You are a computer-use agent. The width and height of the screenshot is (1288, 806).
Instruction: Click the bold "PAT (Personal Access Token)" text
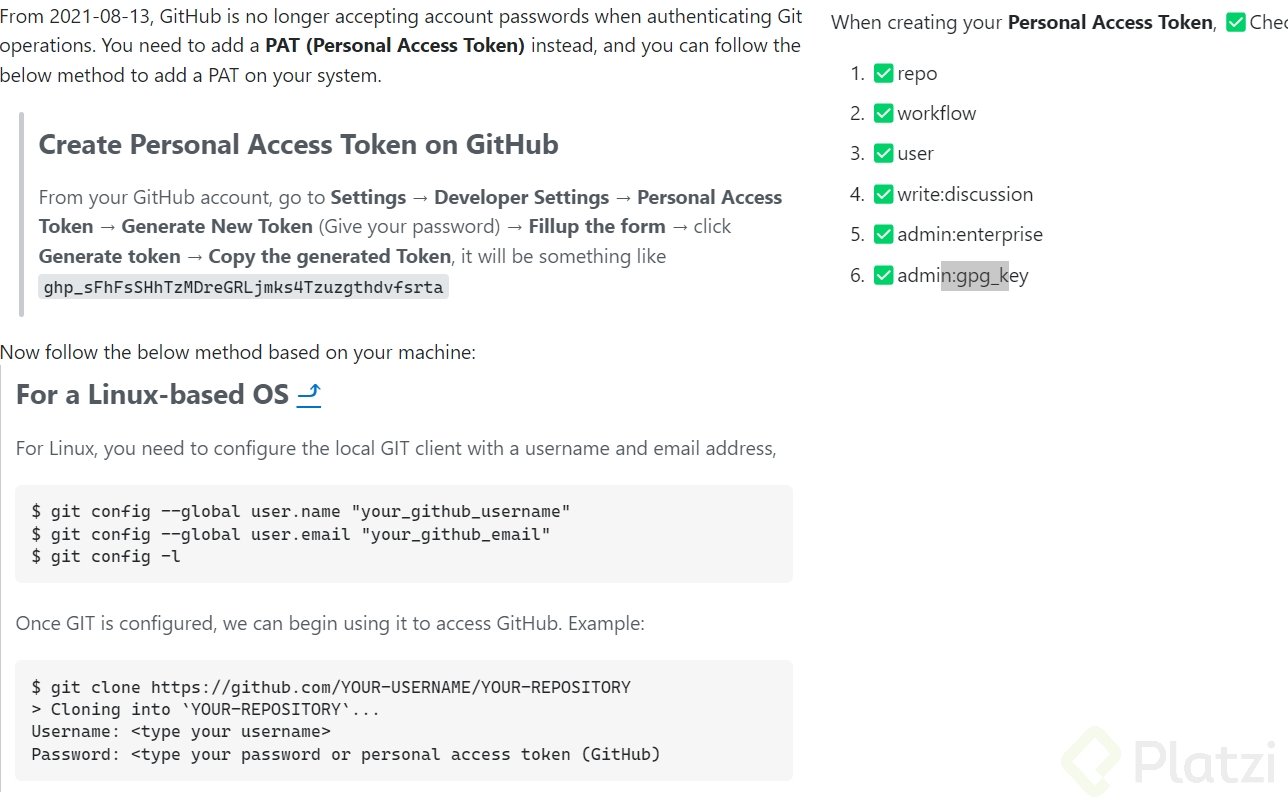(395, 46)
